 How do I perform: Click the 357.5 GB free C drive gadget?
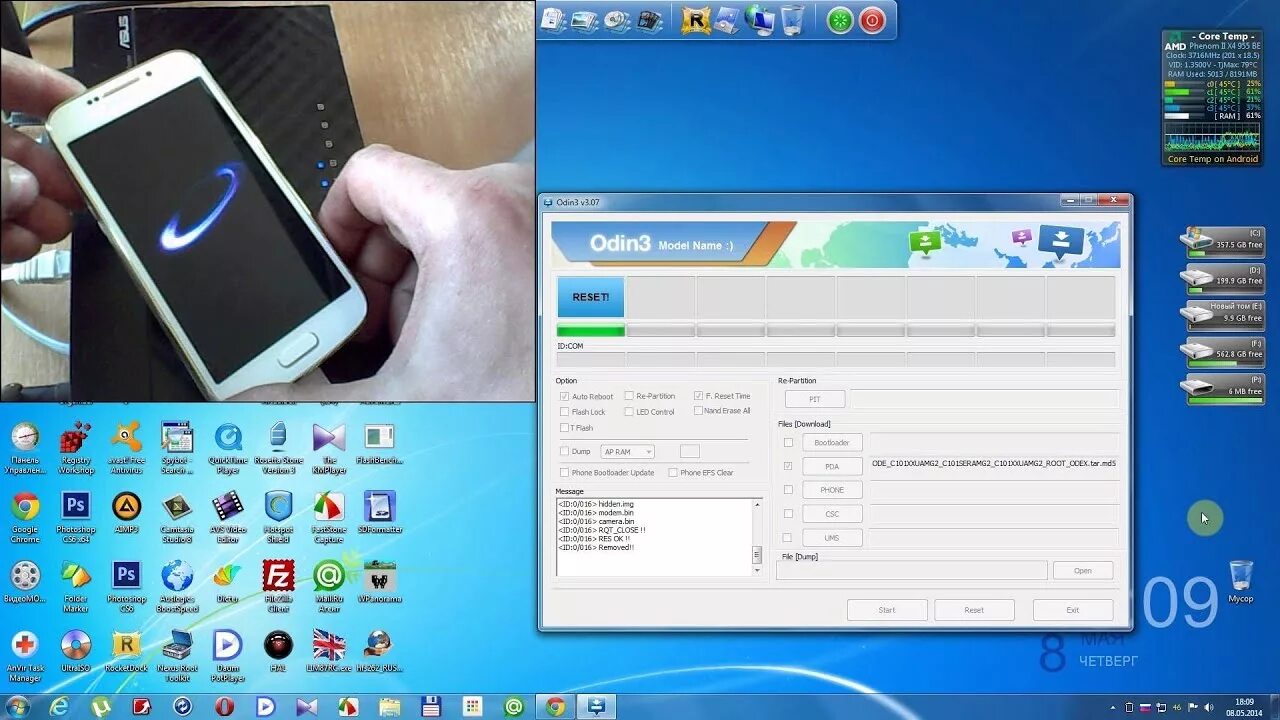tap(1225, 241)
